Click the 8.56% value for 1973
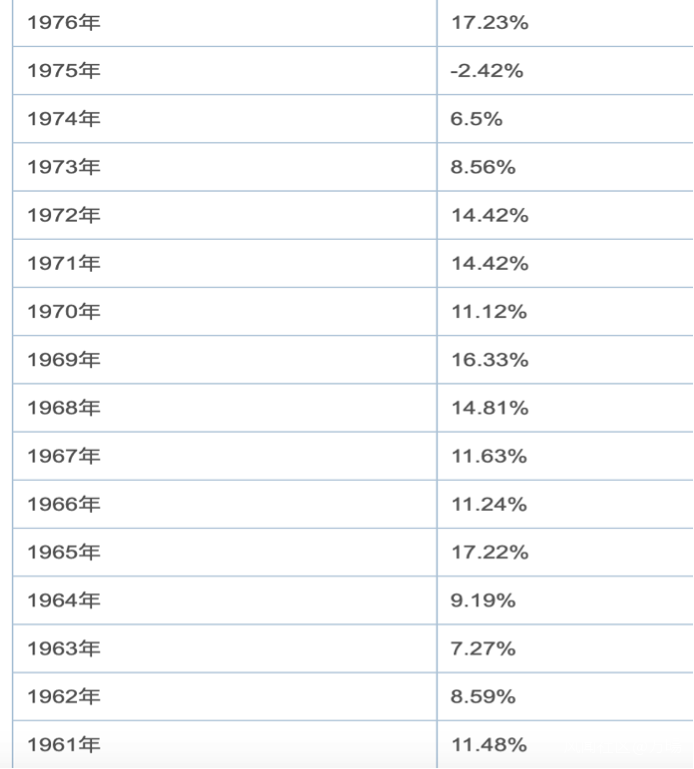The height and width of the screenshot is (769, 694). coord(483,167)
